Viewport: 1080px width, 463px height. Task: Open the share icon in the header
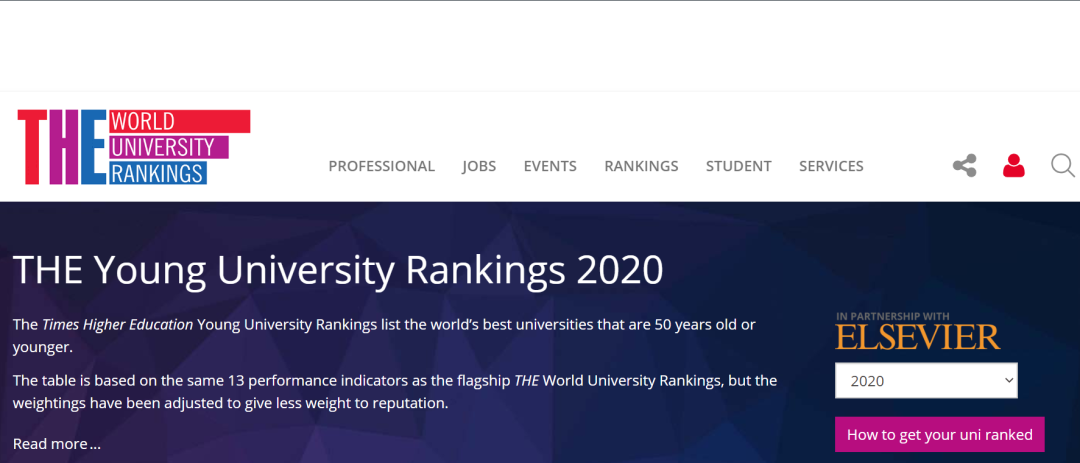964,166
